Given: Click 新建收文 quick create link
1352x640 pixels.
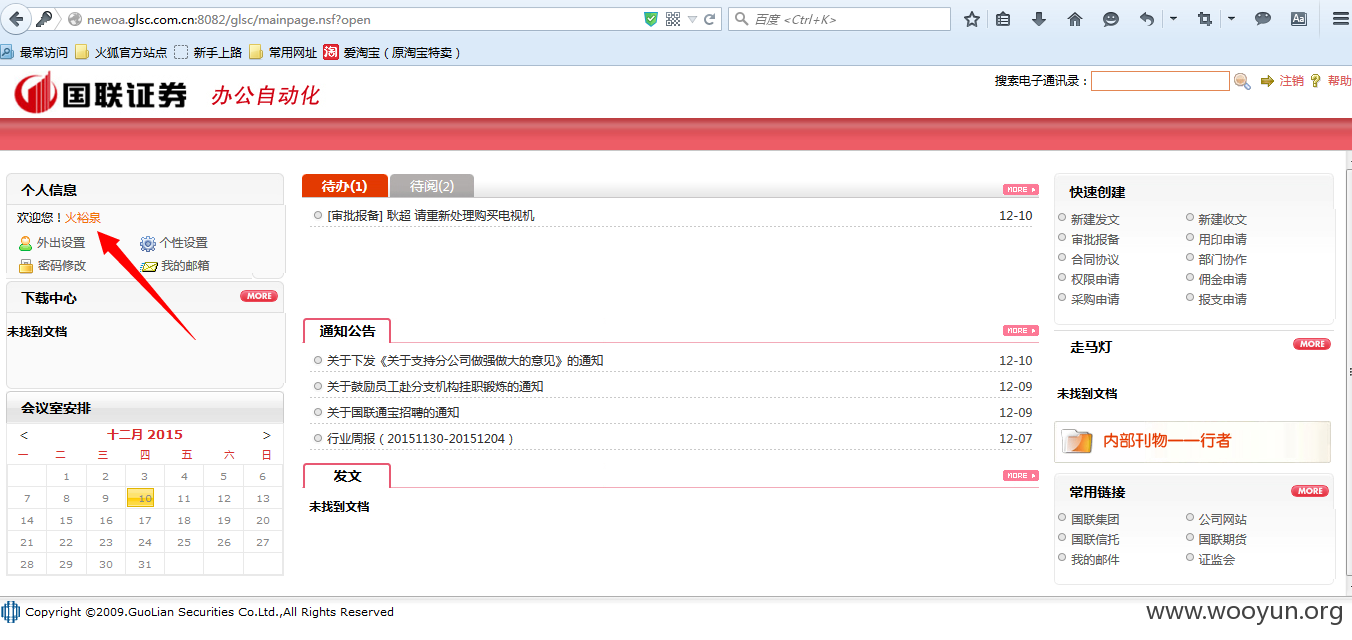Looking at the screenshot, I should point(1223,219).
